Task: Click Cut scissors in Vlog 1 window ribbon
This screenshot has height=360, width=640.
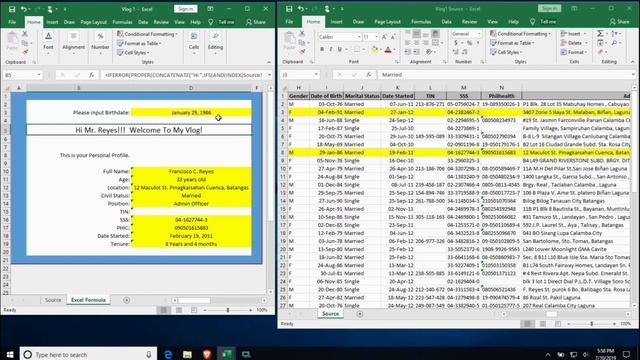Action: point(25,33)
